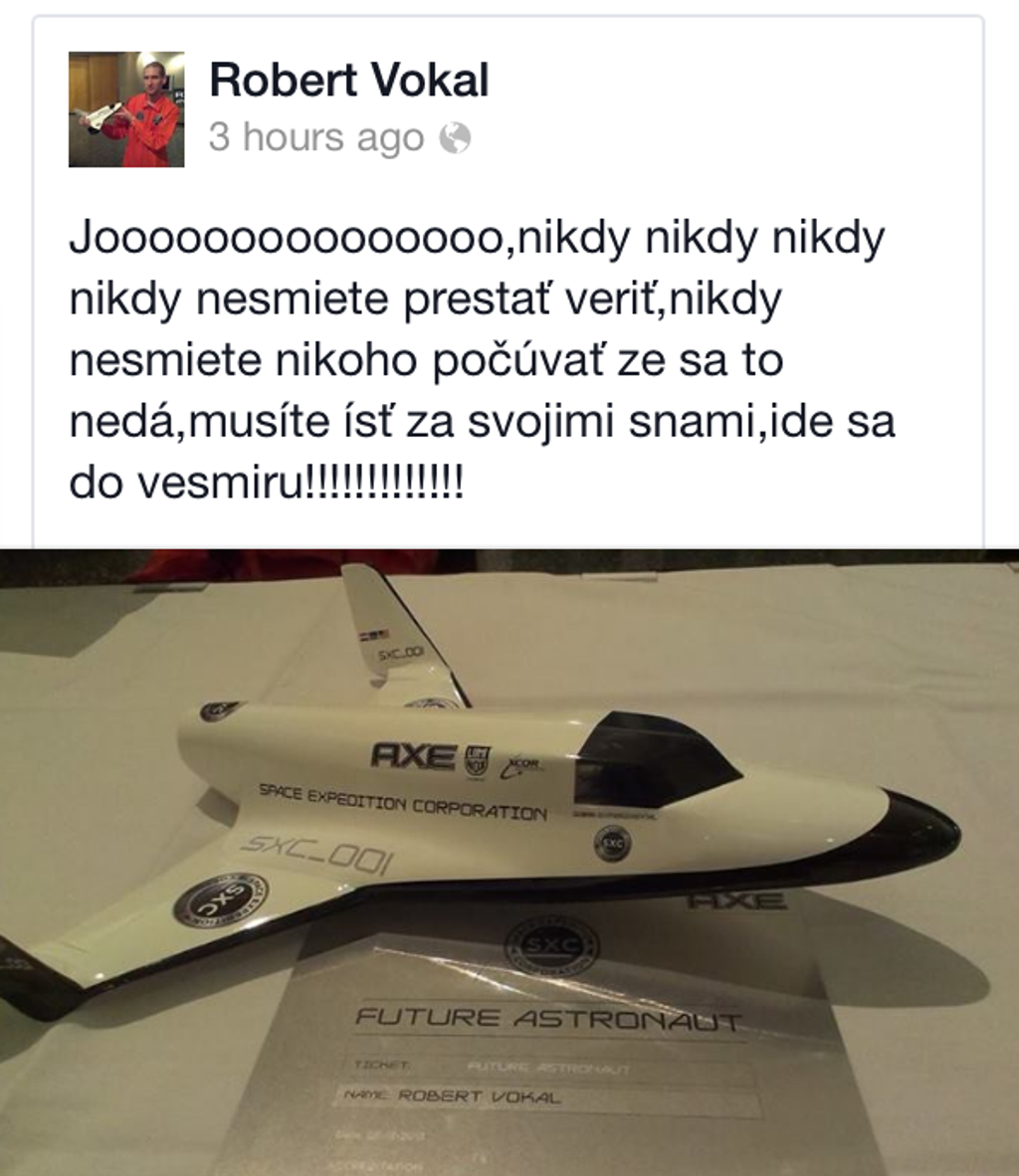The image size is (1019, 1176).
Task: Open Robert Vokal's profile picture
Action: 126,108
